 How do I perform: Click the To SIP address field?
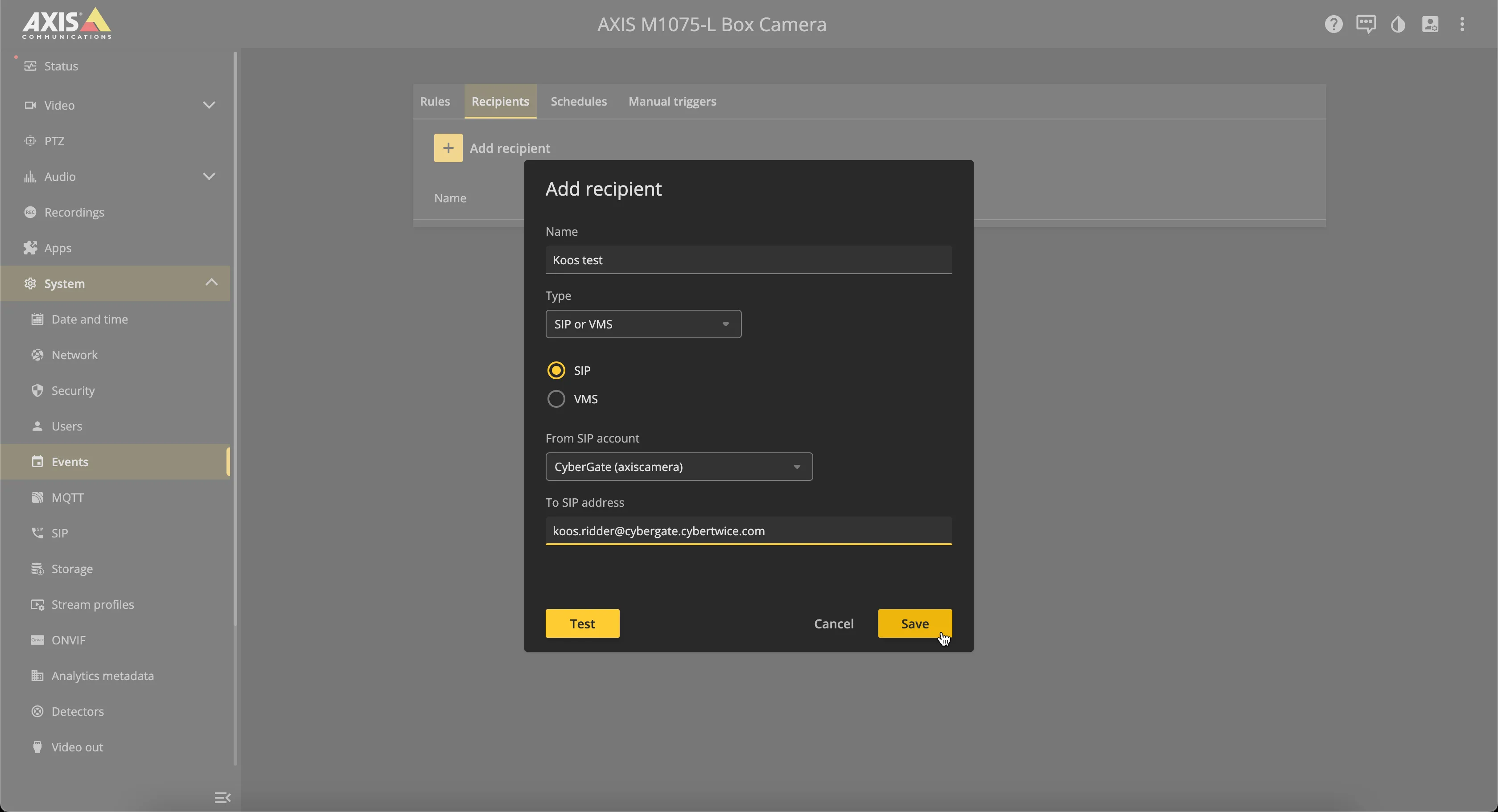coord(749,531)
